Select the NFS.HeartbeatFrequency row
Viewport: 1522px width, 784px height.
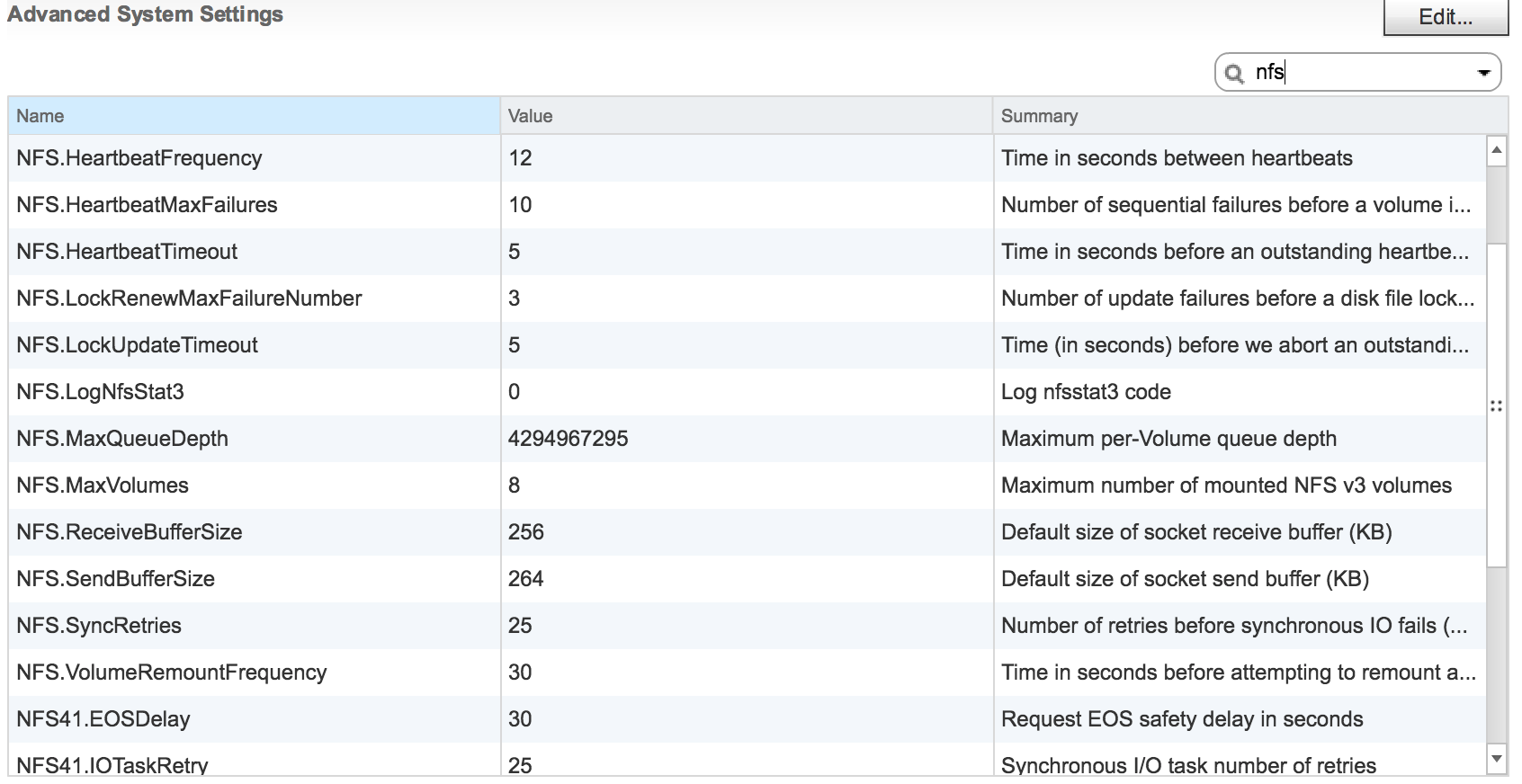click(x=747, y=158)
